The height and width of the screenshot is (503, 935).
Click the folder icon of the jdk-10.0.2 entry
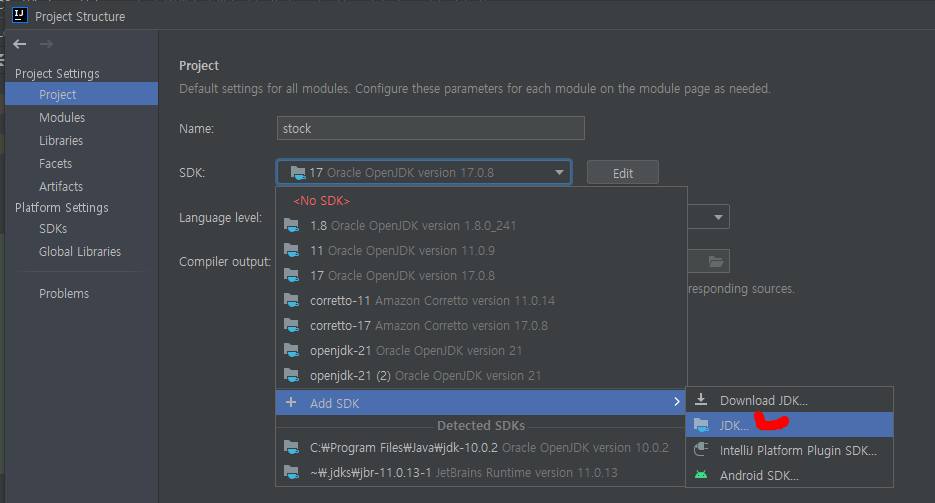click(x=292, y=447)
